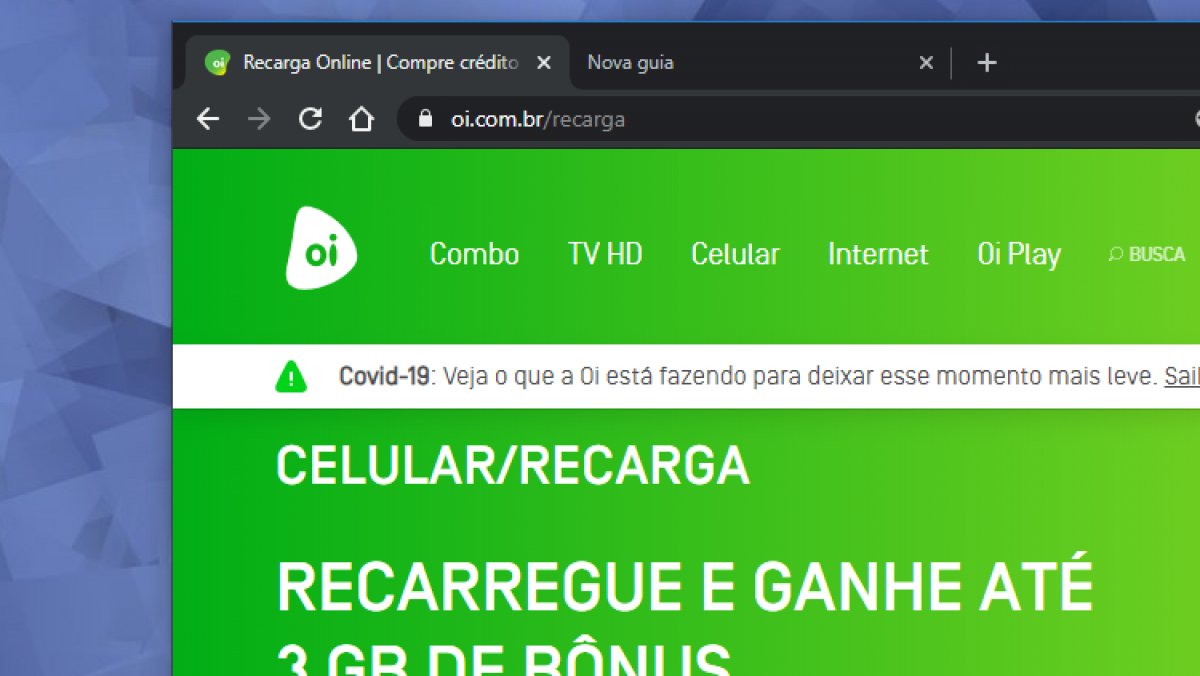The width and height of the screenshot is (1200, 676).
Task: Click the BUSCA search button
Action: click(1147, 255)
